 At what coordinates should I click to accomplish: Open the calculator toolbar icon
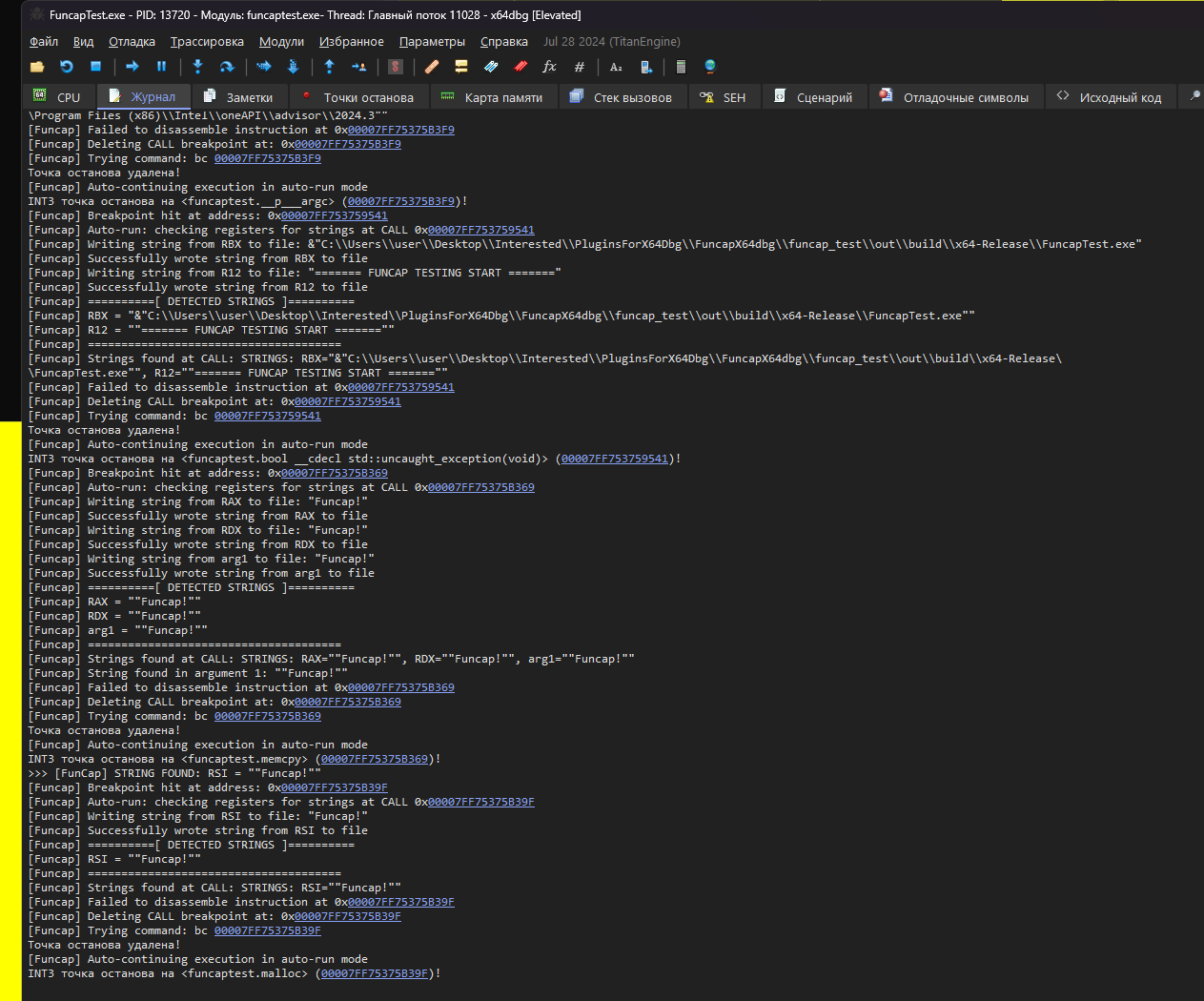point(681,67)
